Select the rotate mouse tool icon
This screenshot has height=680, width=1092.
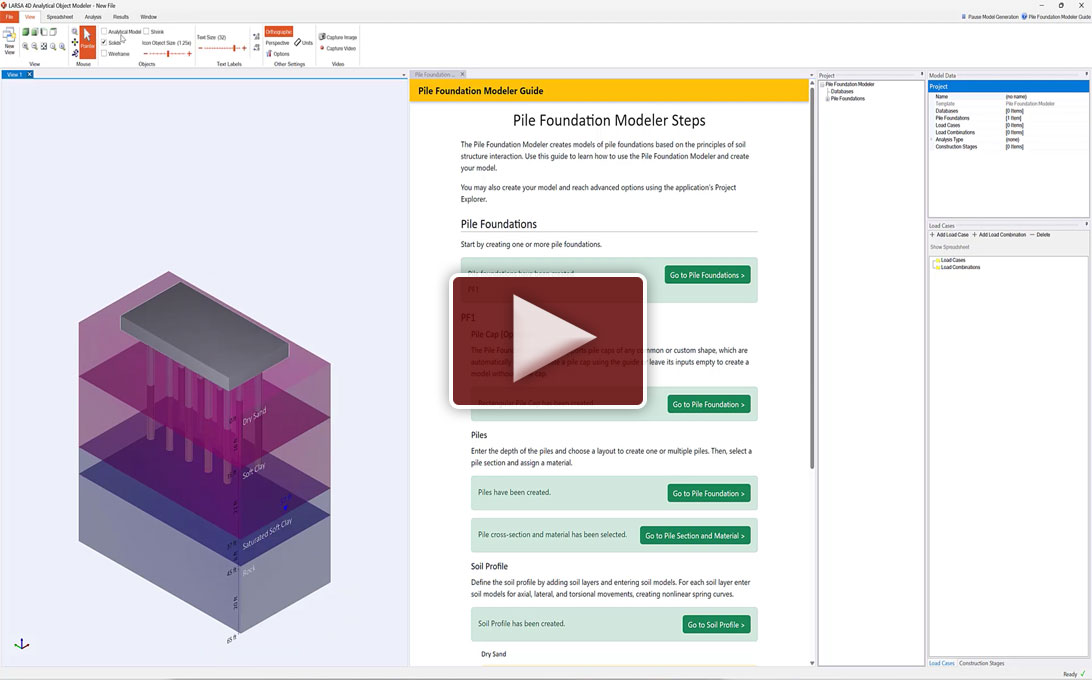[x=75, y=53]
